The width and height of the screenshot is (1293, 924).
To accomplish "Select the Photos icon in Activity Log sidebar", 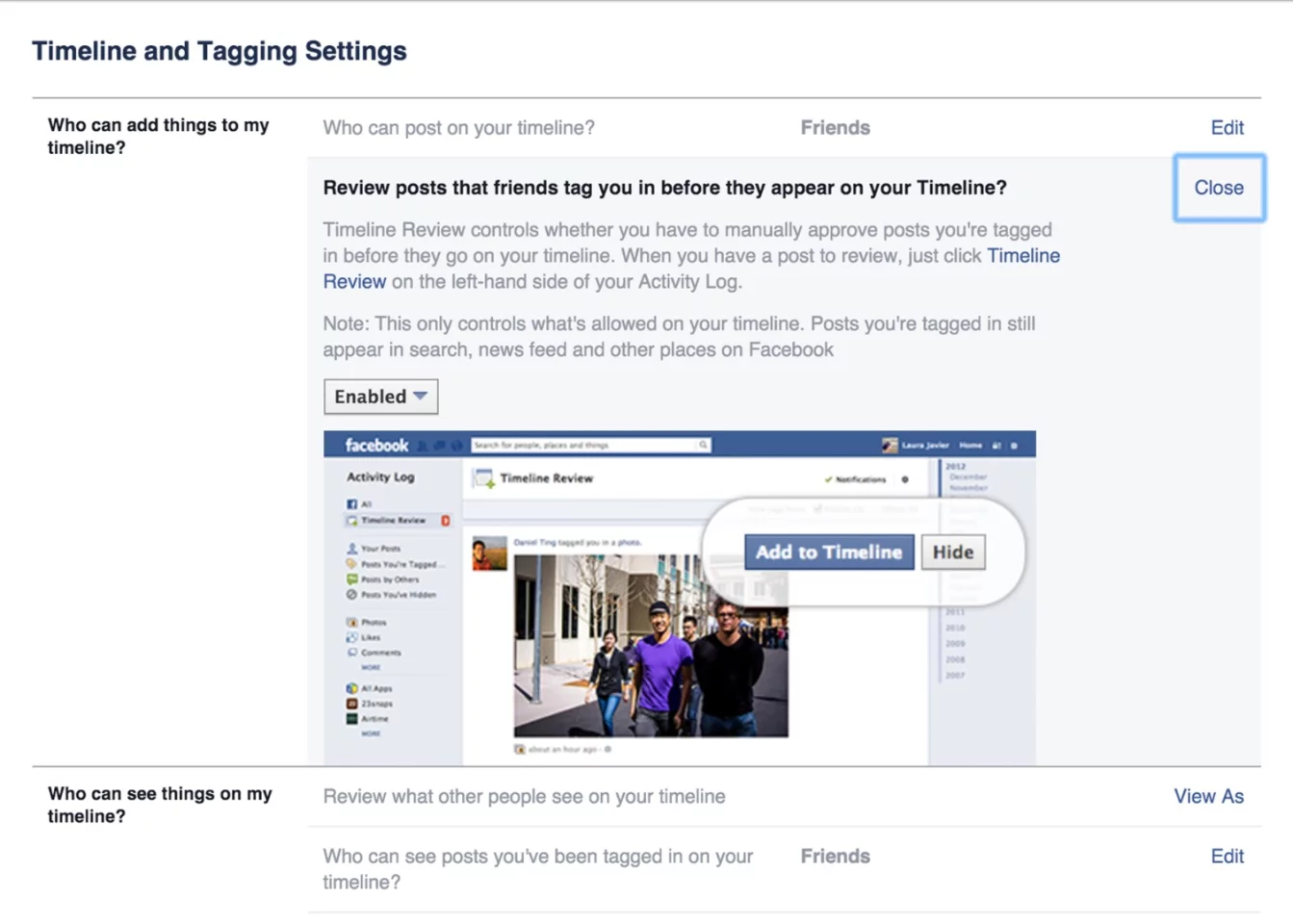I will [x=352, y=623].
